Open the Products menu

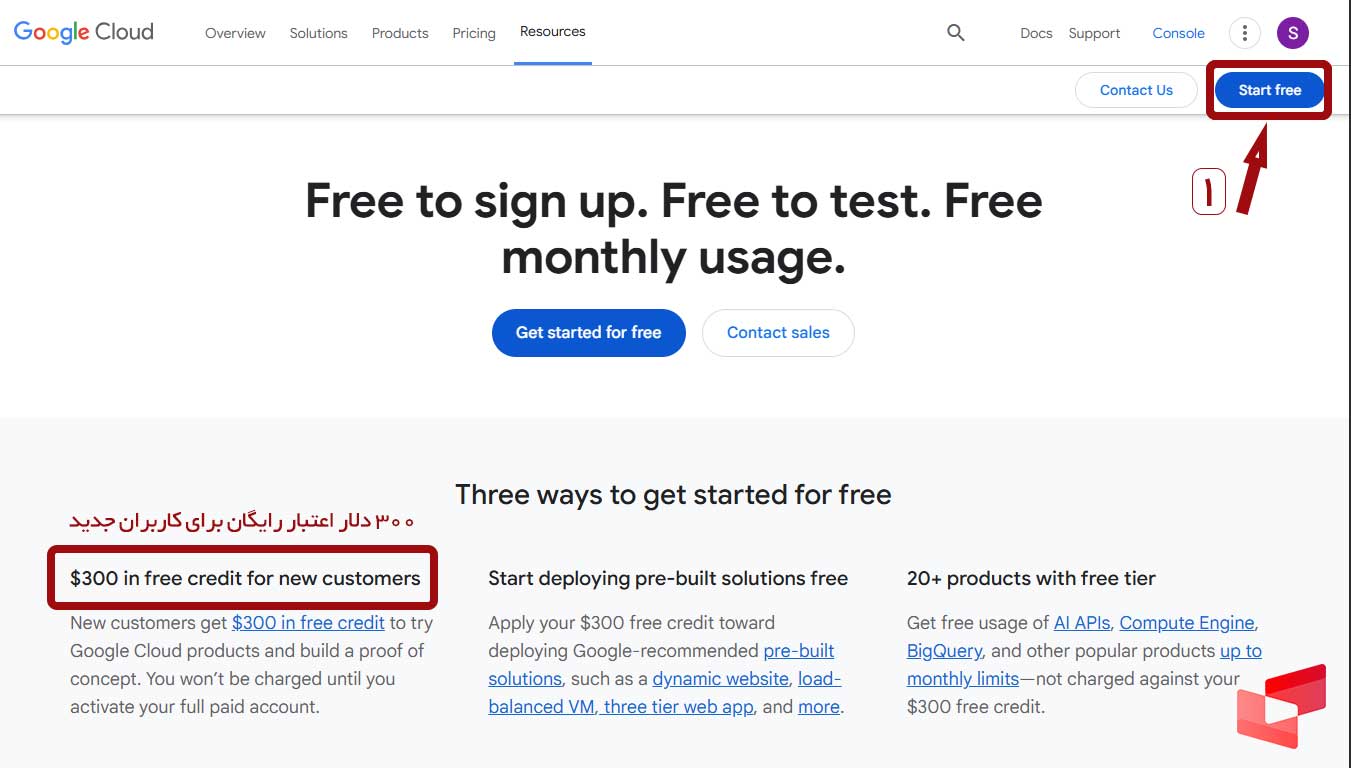click(400, 33)
